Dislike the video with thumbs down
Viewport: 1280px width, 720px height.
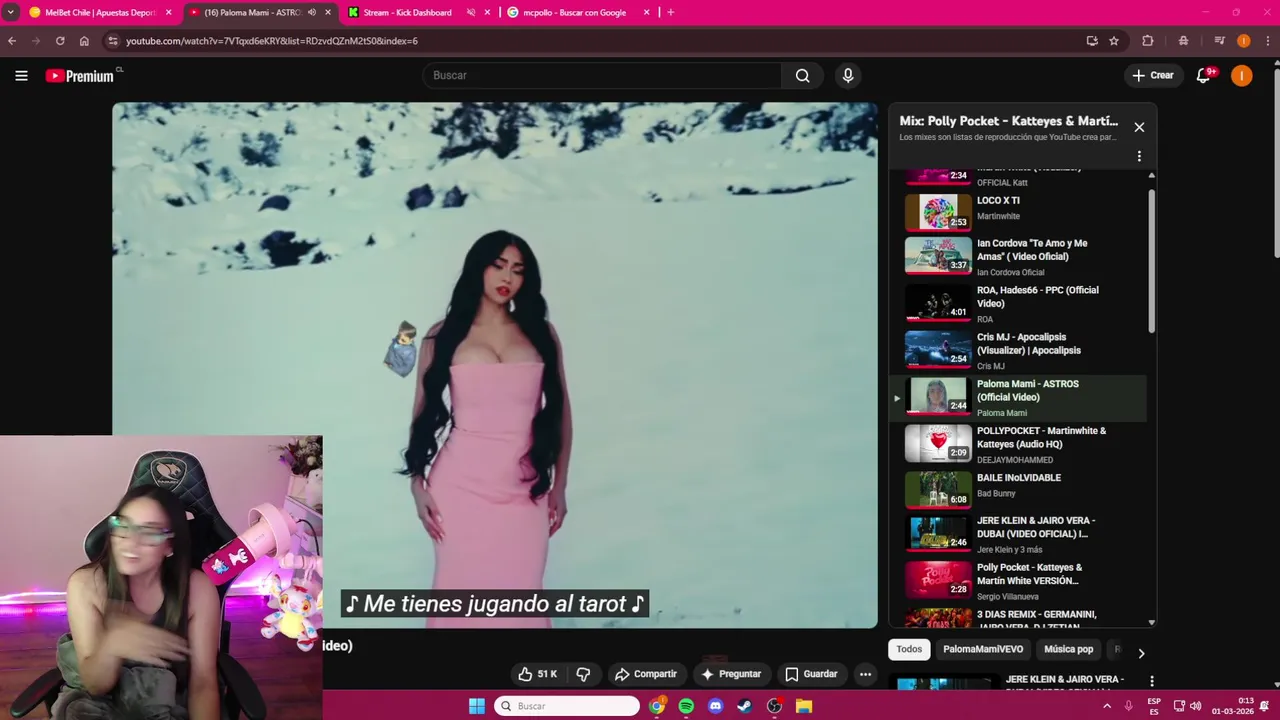tap(583, 674)
